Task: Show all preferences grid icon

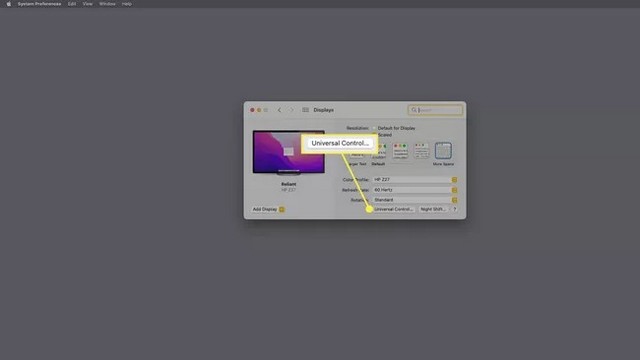Action: coord(305,110)
